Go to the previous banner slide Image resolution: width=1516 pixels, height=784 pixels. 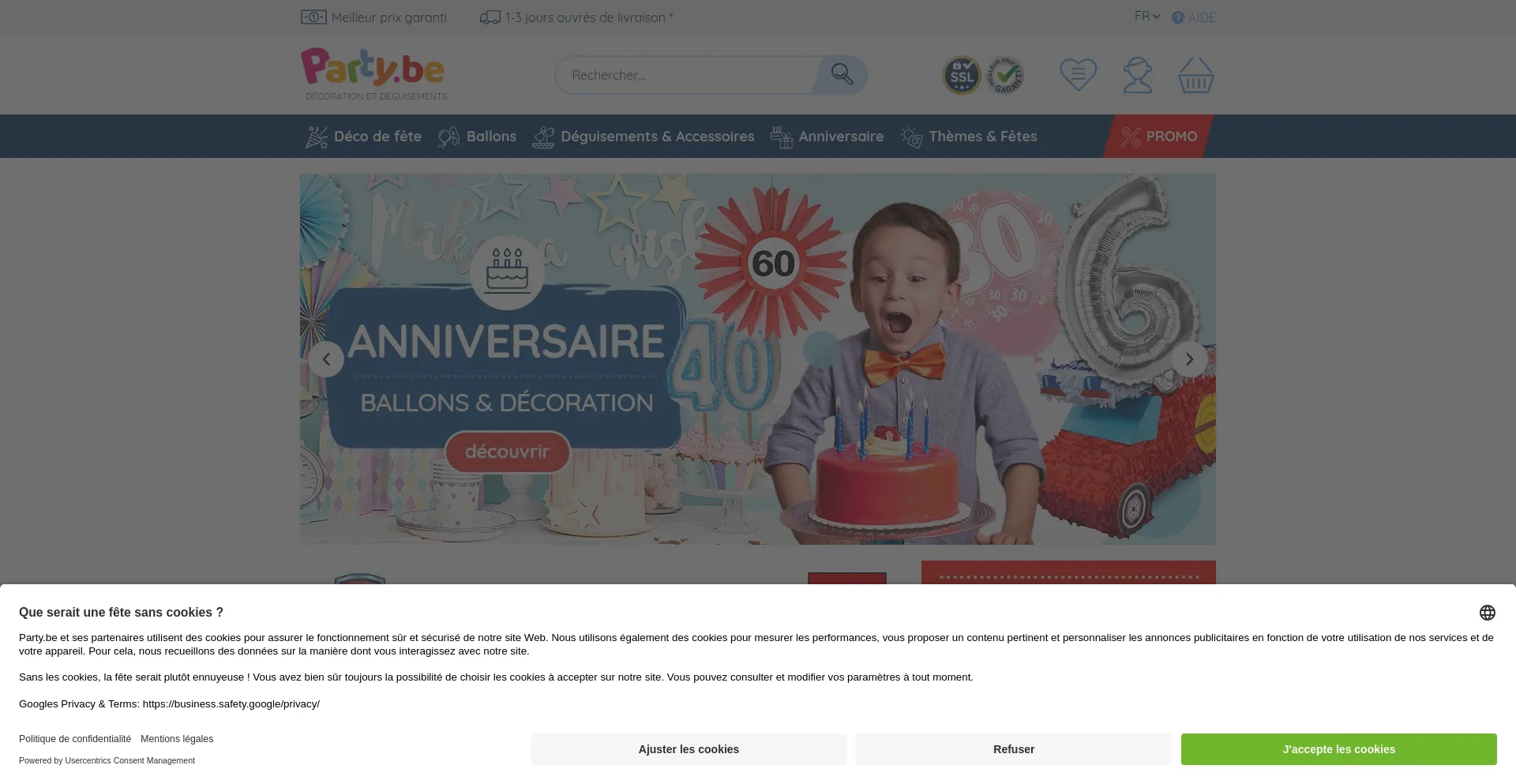coord(326,359)
